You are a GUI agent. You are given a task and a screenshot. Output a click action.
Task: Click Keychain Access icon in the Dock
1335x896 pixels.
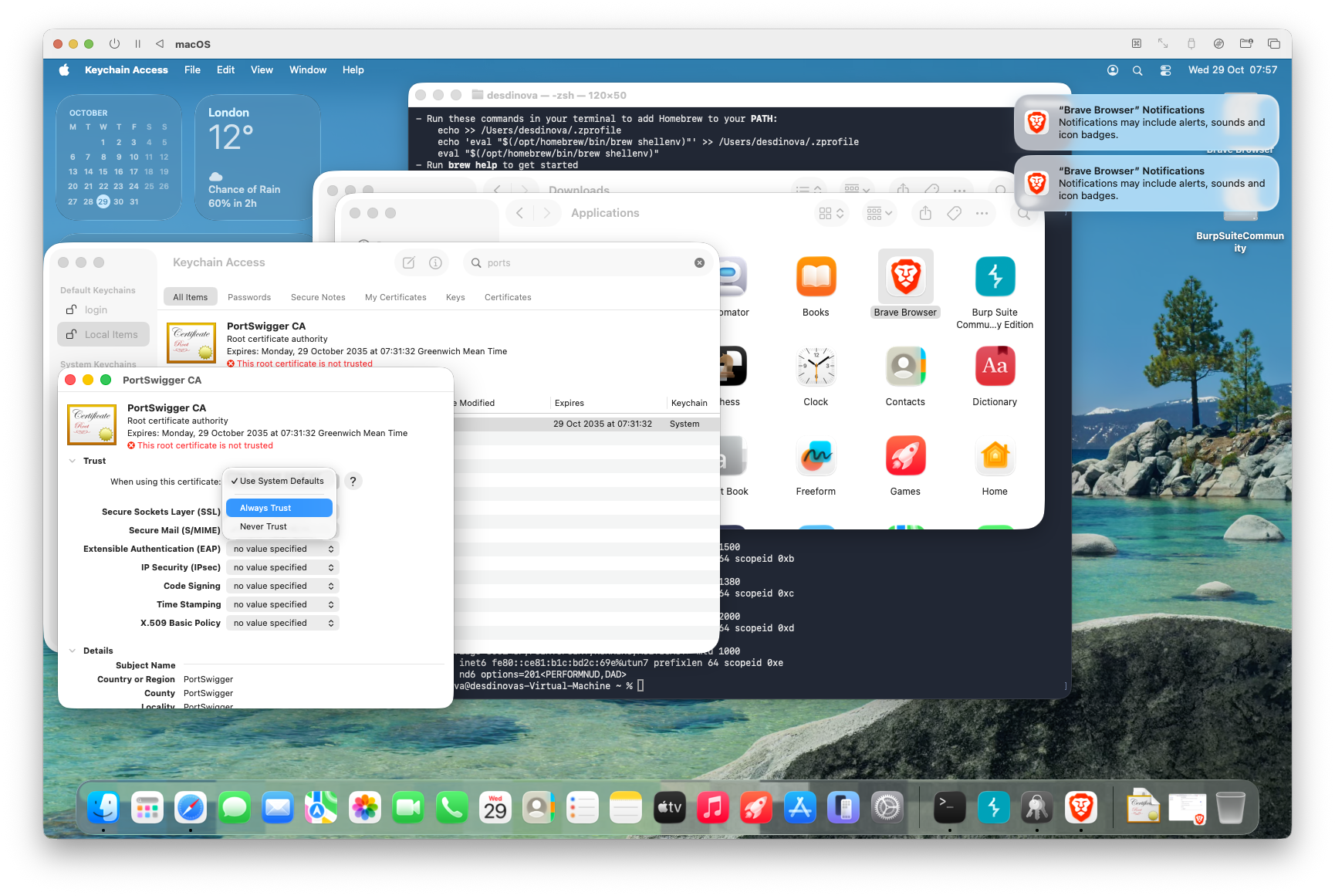tap(1036, 808)
